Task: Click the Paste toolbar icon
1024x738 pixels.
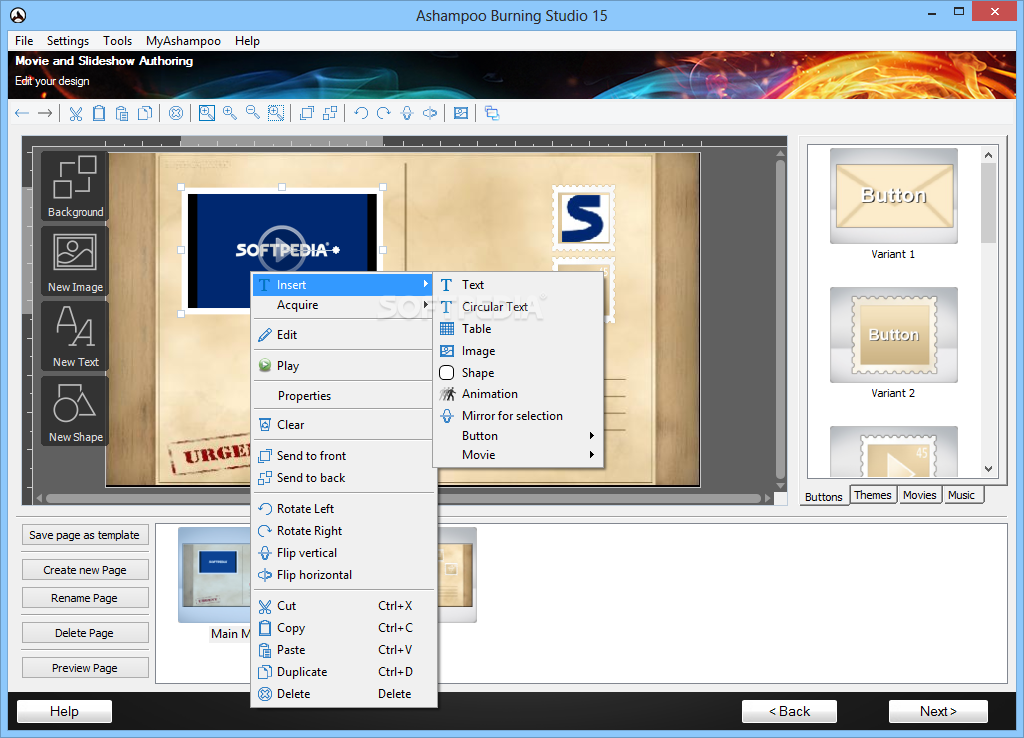Action: pyautogui.click(x=121, y=114)
